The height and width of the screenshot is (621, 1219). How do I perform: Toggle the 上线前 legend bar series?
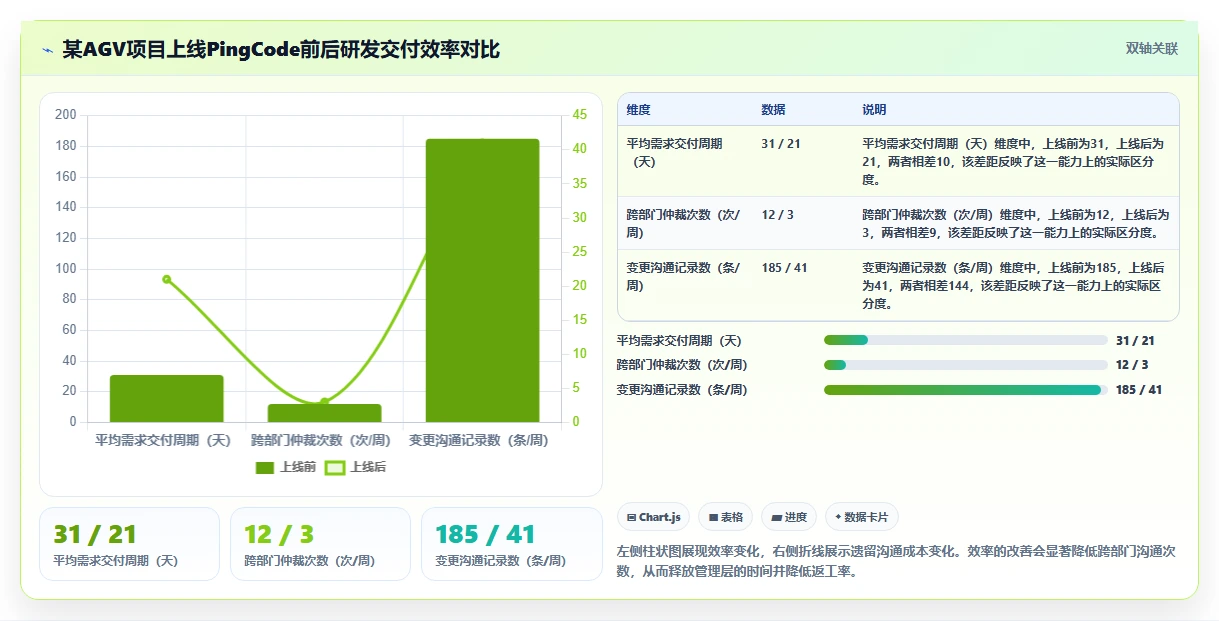286,467
